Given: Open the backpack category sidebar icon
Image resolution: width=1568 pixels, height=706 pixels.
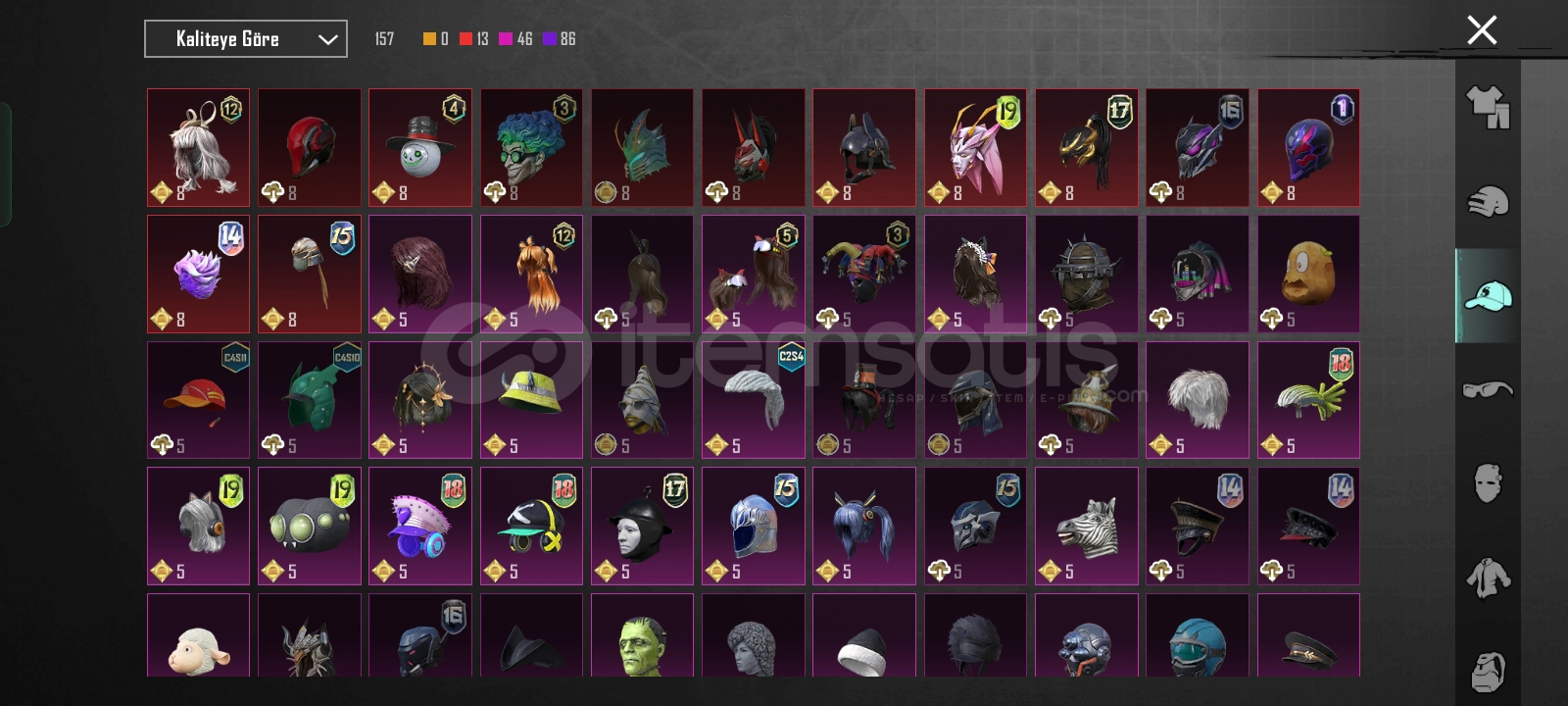Looking at the screenshot, I should pyautogui.click(x=1488, y=671).
